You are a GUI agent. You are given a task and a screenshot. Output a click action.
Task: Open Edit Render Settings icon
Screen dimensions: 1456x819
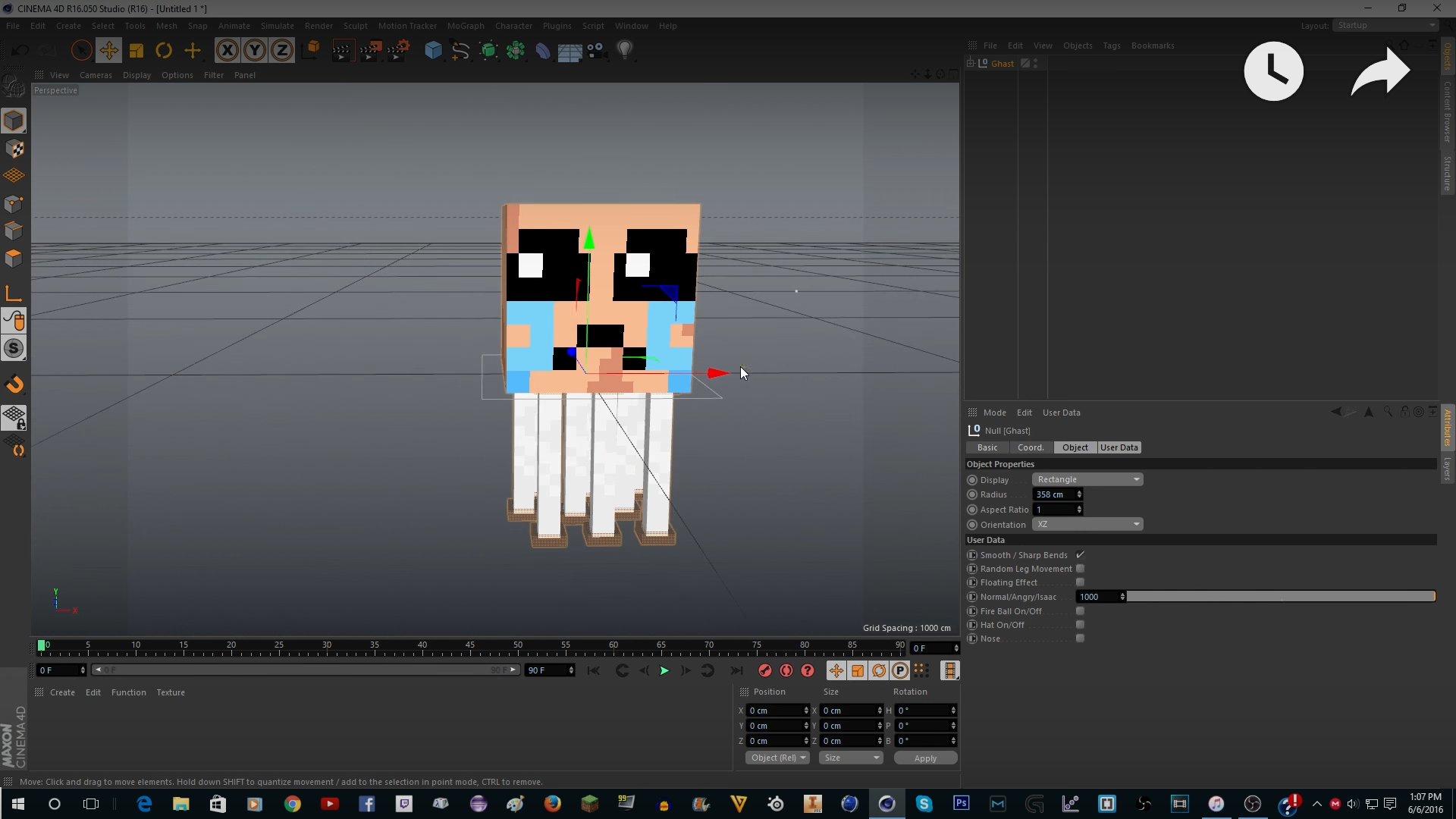[x=398, y=51]
